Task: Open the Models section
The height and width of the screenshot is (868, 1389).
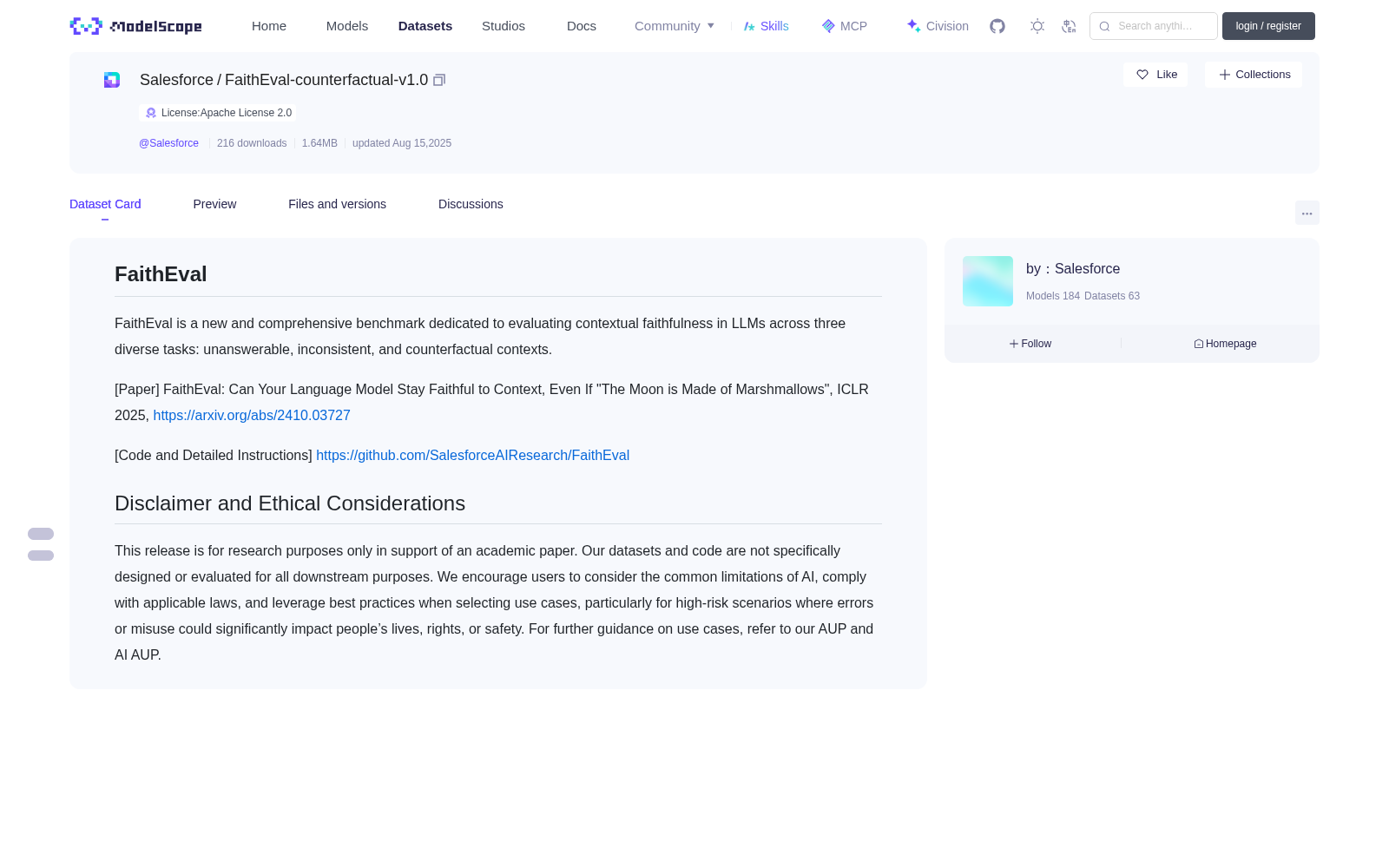Action: [x=347, y=26]
